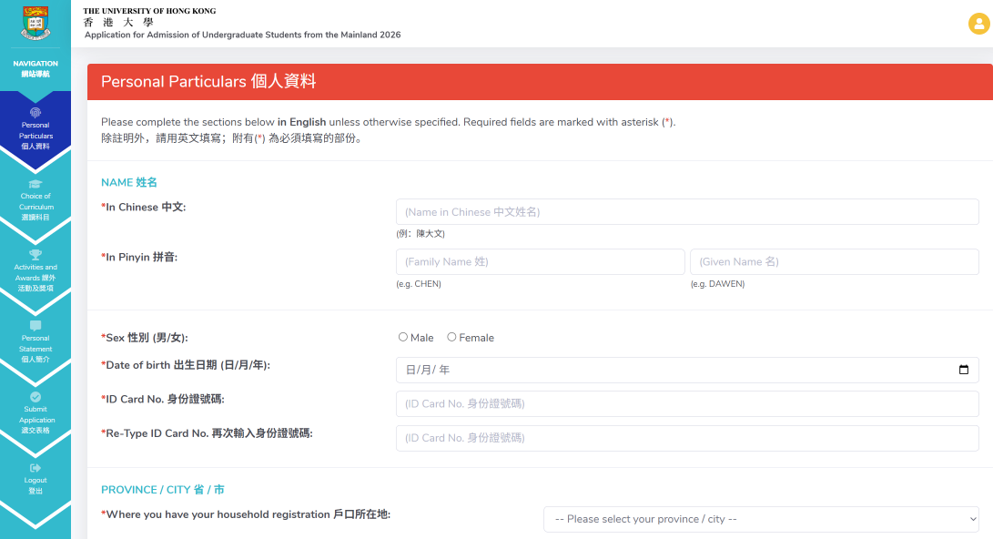The width and height of the screenshot is (993, 539).
Task: Open Submit Application page from sidebar
Action: pyautogui.click(x=36, y=420)
